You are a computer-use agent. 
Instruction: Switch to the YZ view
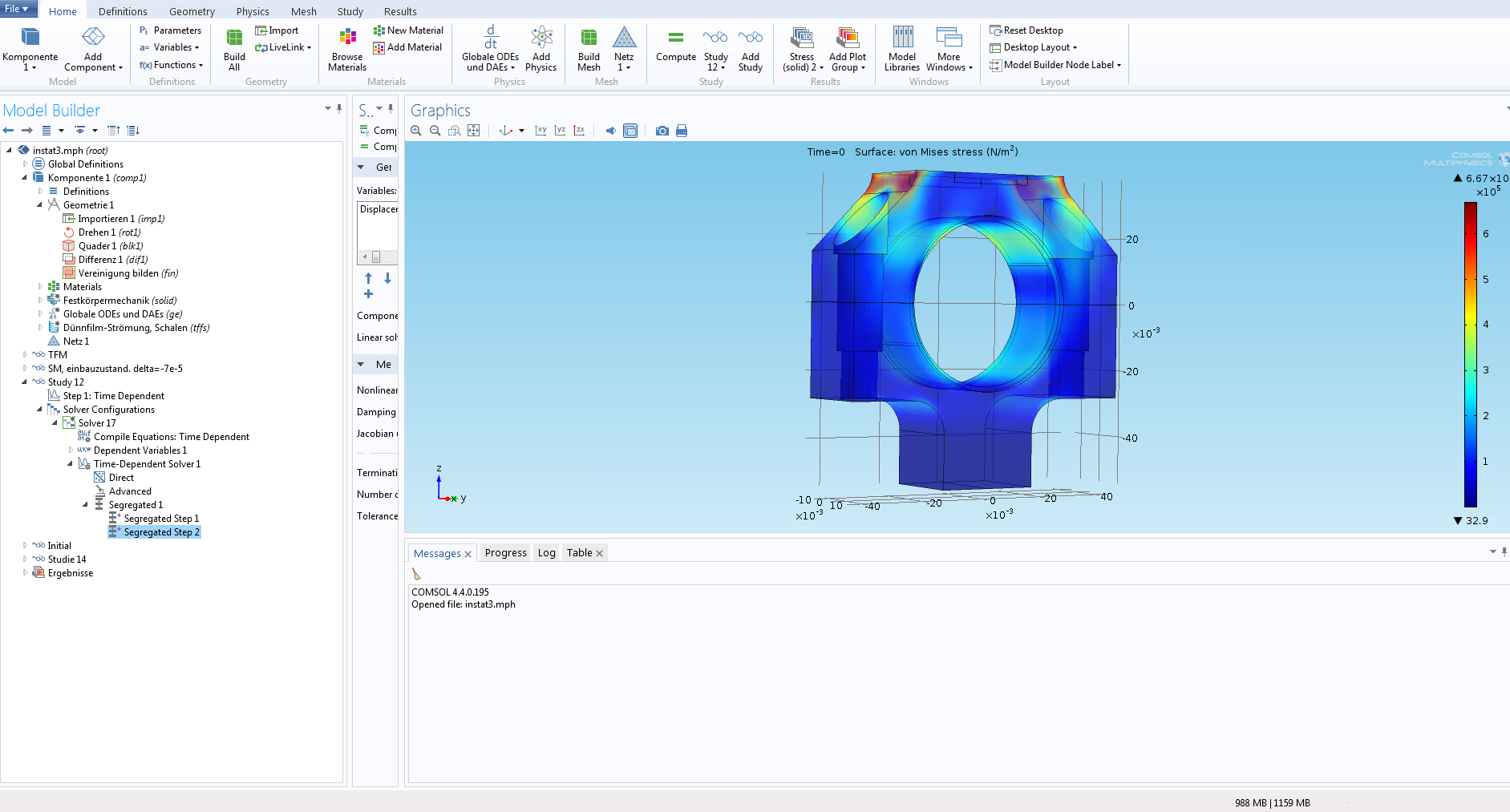560,131
